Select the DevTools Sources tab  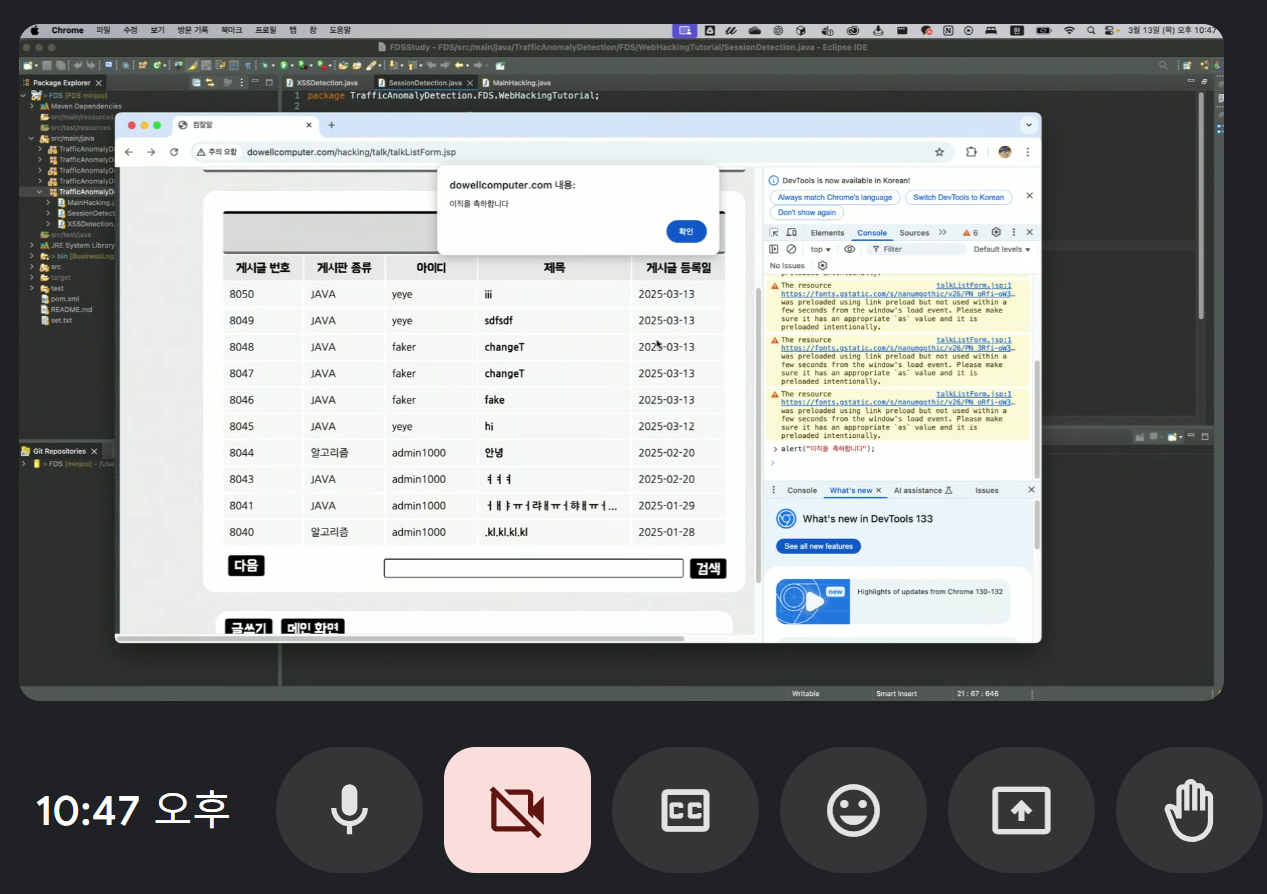[x=914, y=233]
